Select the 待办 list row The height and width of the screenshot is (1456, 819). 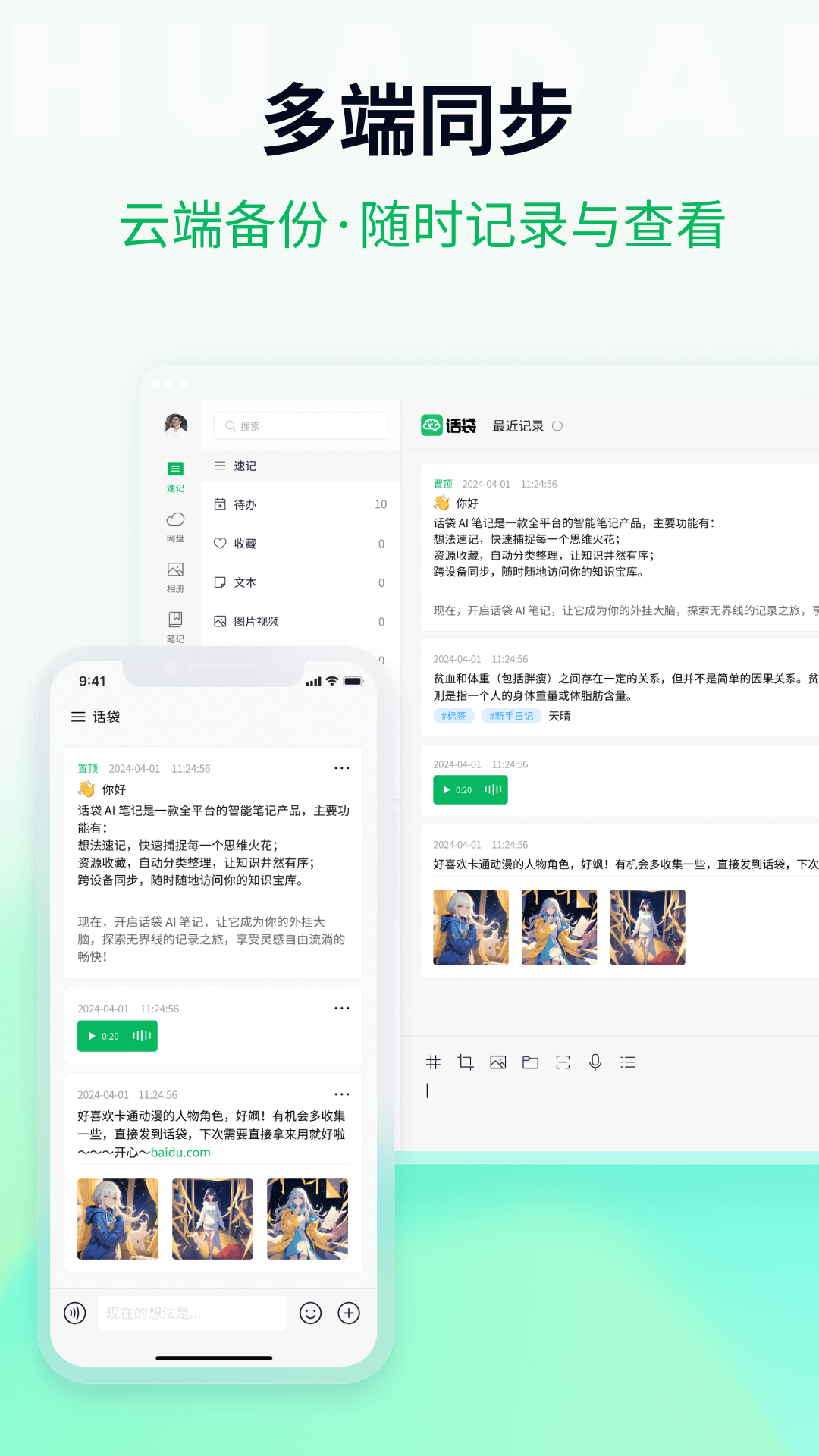click(x=301, y=504)
